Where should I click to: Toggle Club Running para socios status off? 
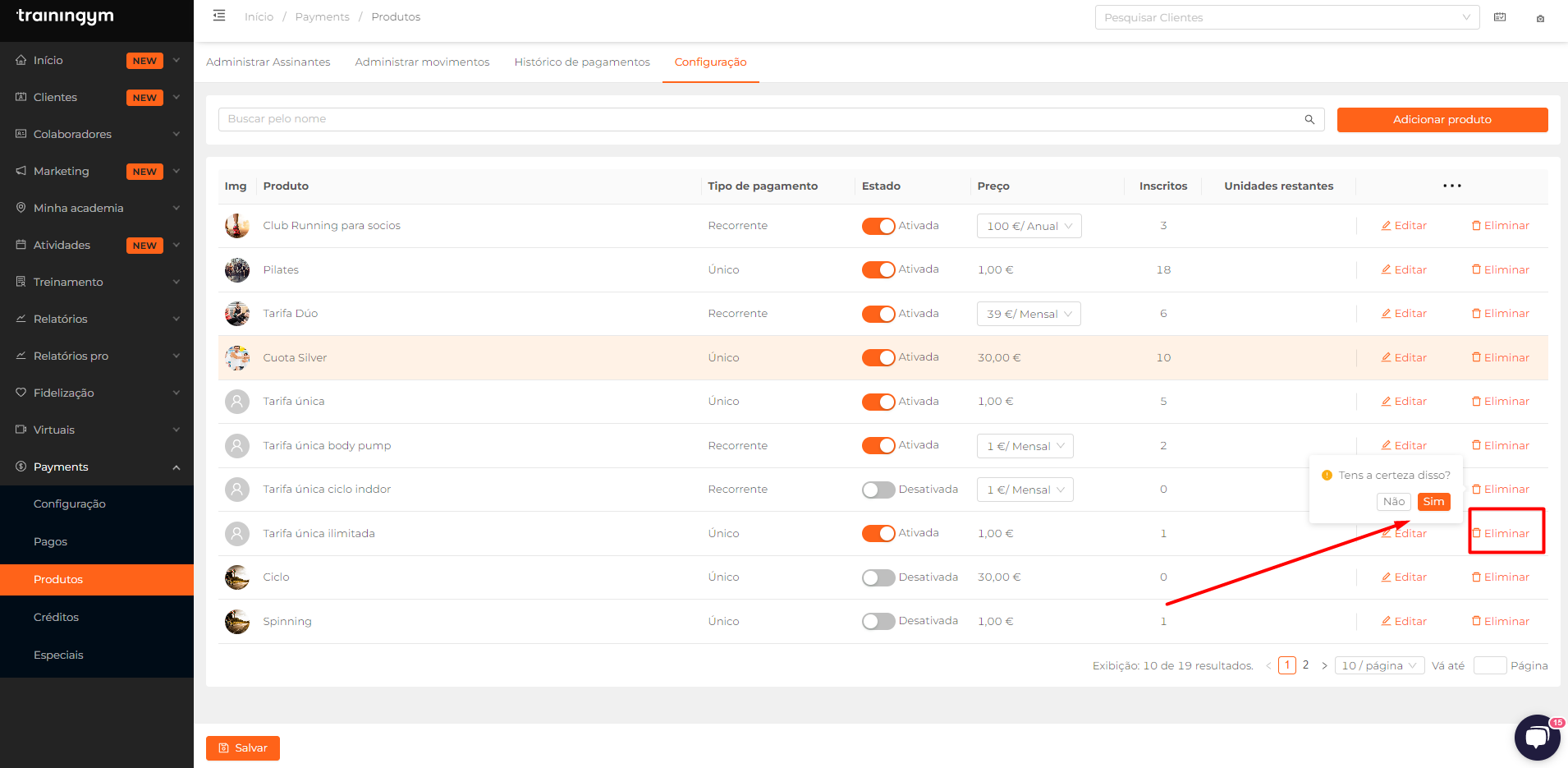878,226
